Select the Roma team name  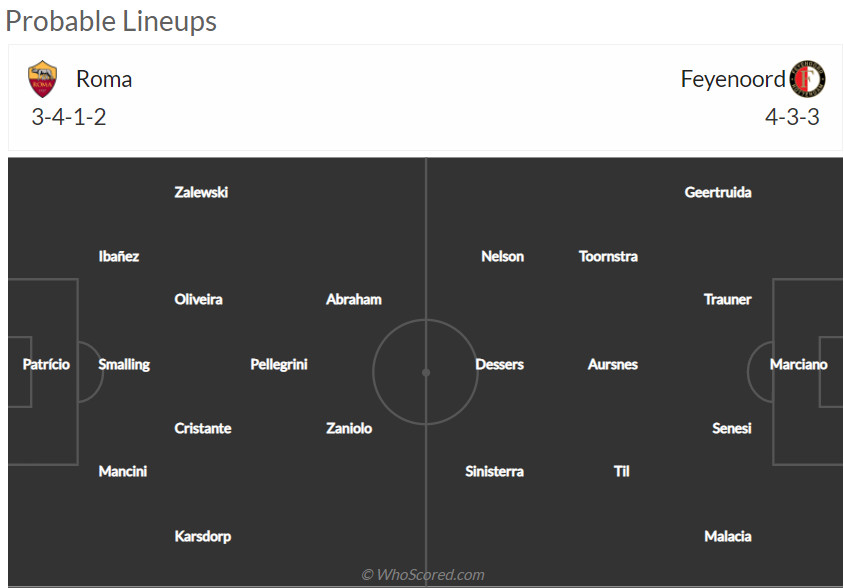104,79
